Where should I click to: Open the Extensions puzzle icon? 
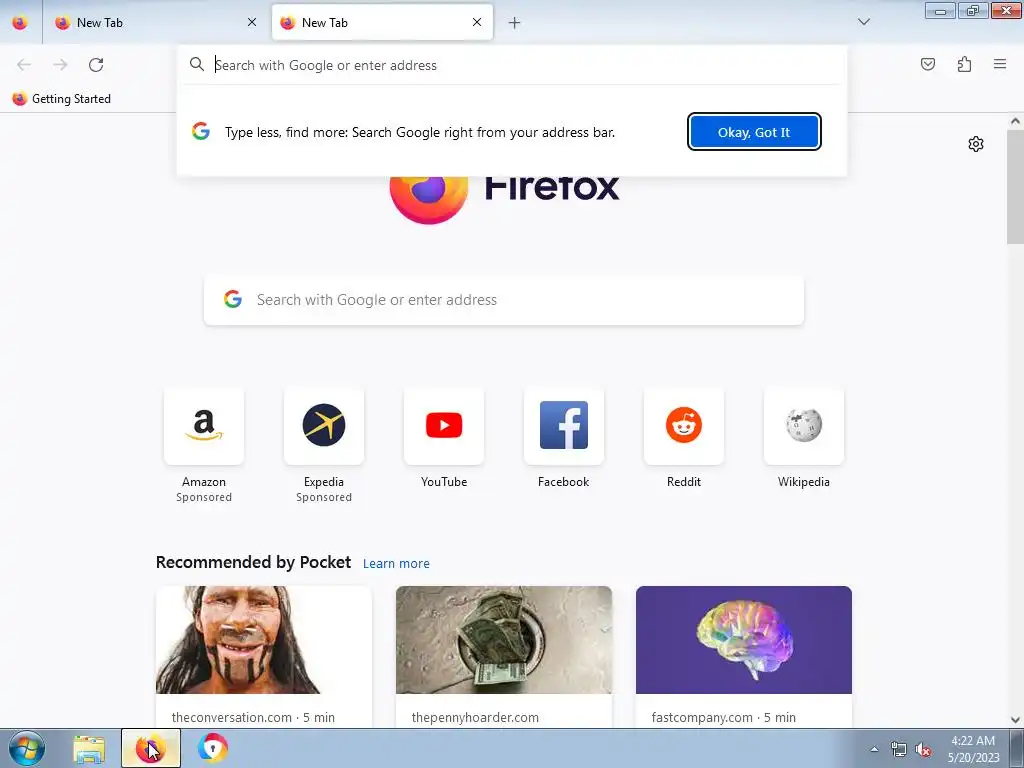pyautogui.click(x=964, y=64)
